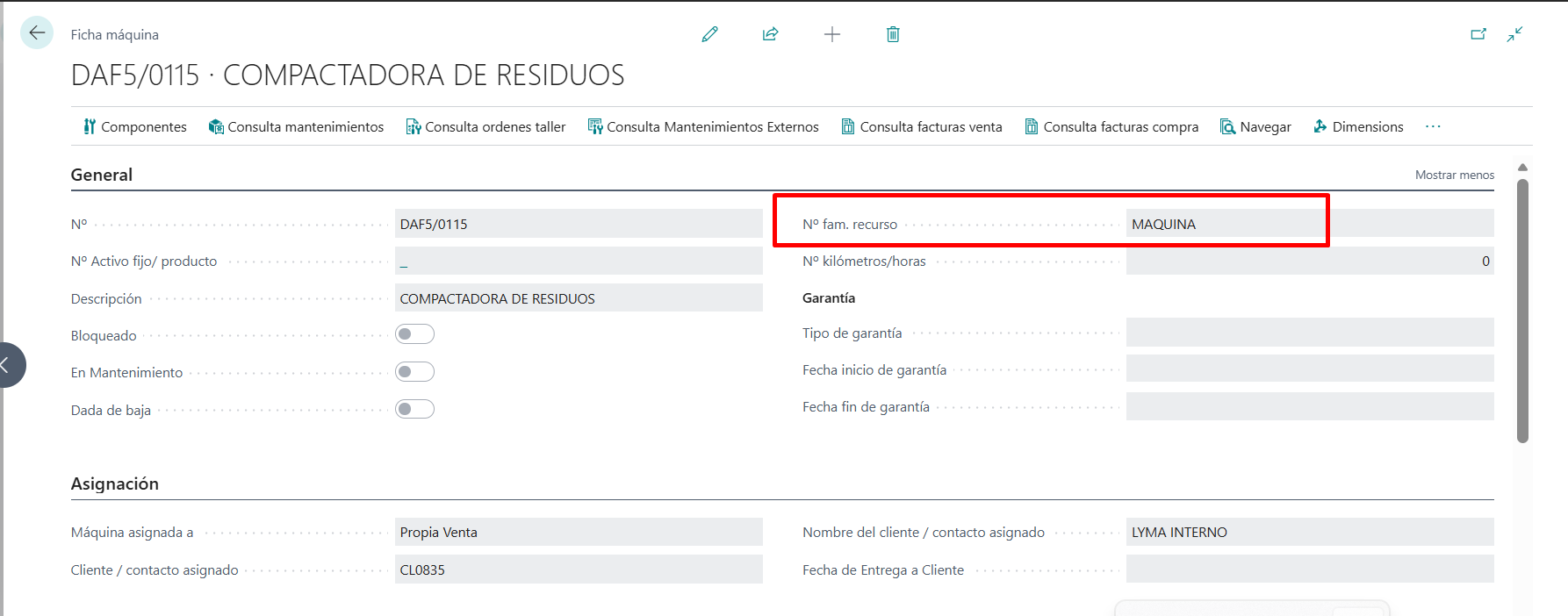1568x616 pixels.
Task: Click the Navegar action
Action: 1255,126
